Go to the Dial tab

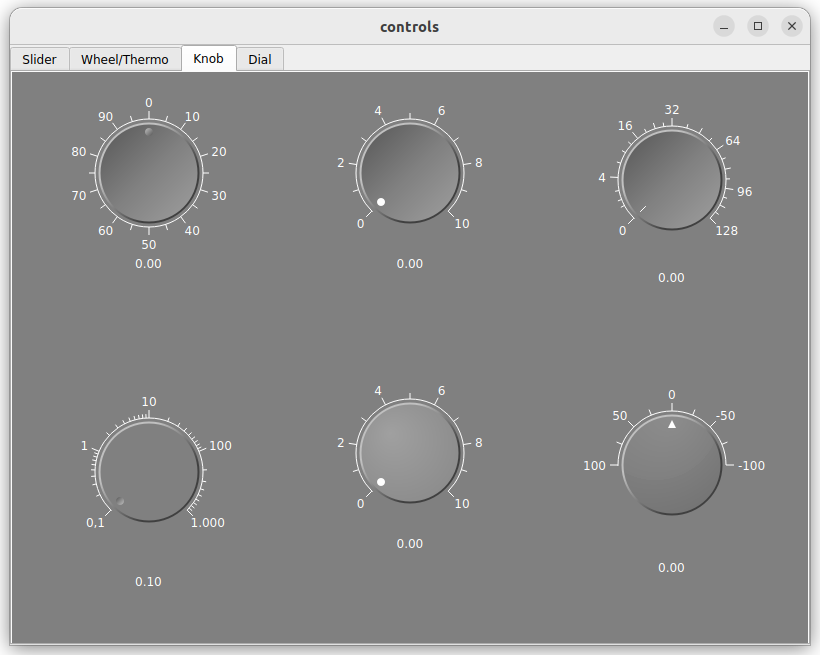pos(259,59)
